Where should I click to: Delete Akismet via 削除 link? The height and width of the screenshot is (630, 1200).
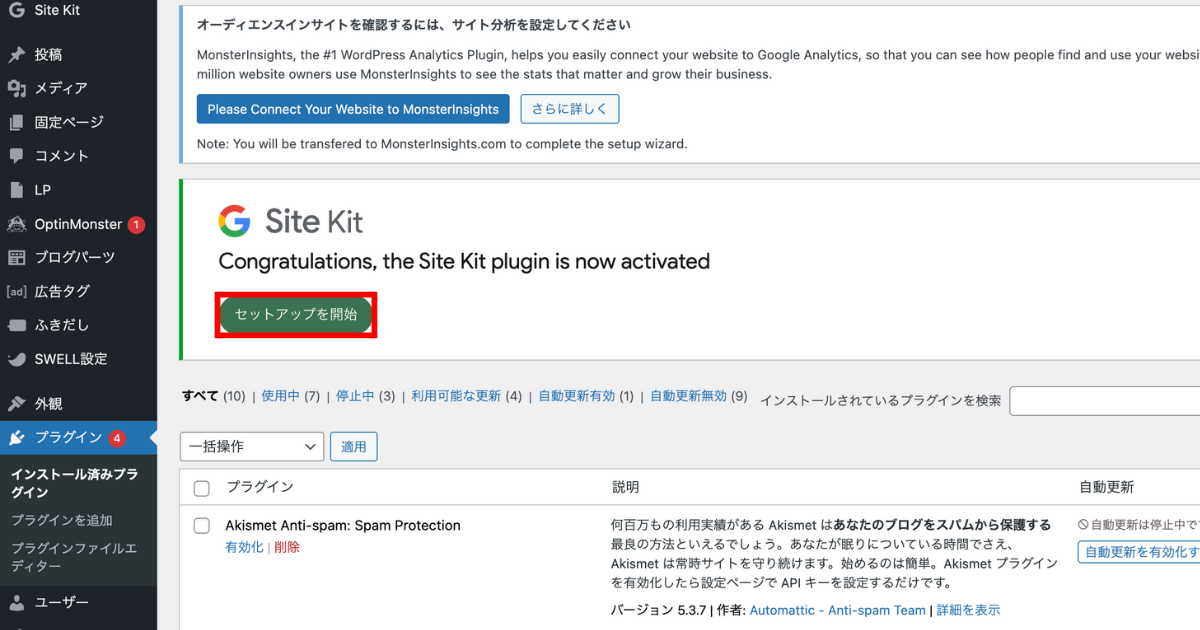coord(287,547)
